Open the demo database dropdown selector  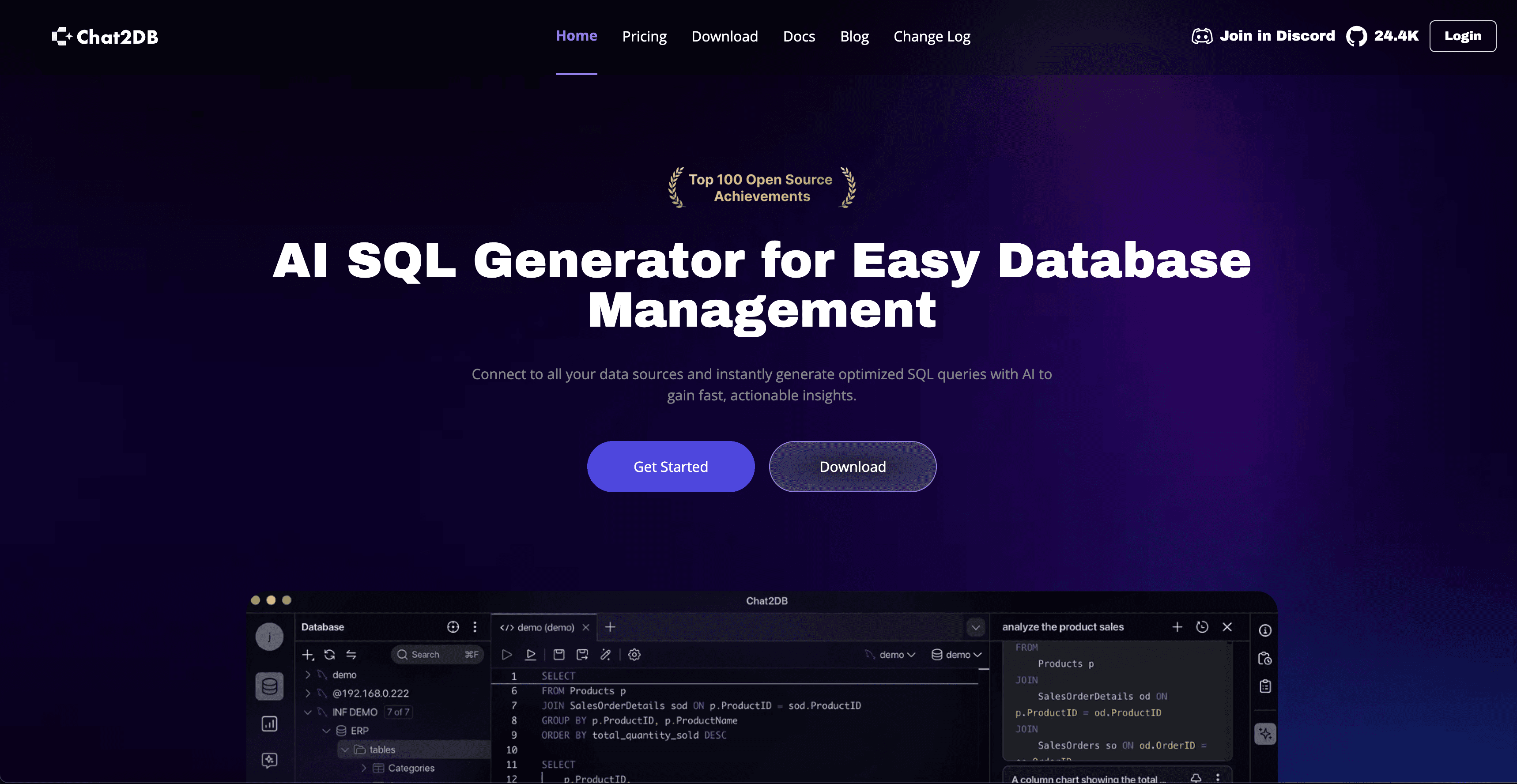click(956, 654)
